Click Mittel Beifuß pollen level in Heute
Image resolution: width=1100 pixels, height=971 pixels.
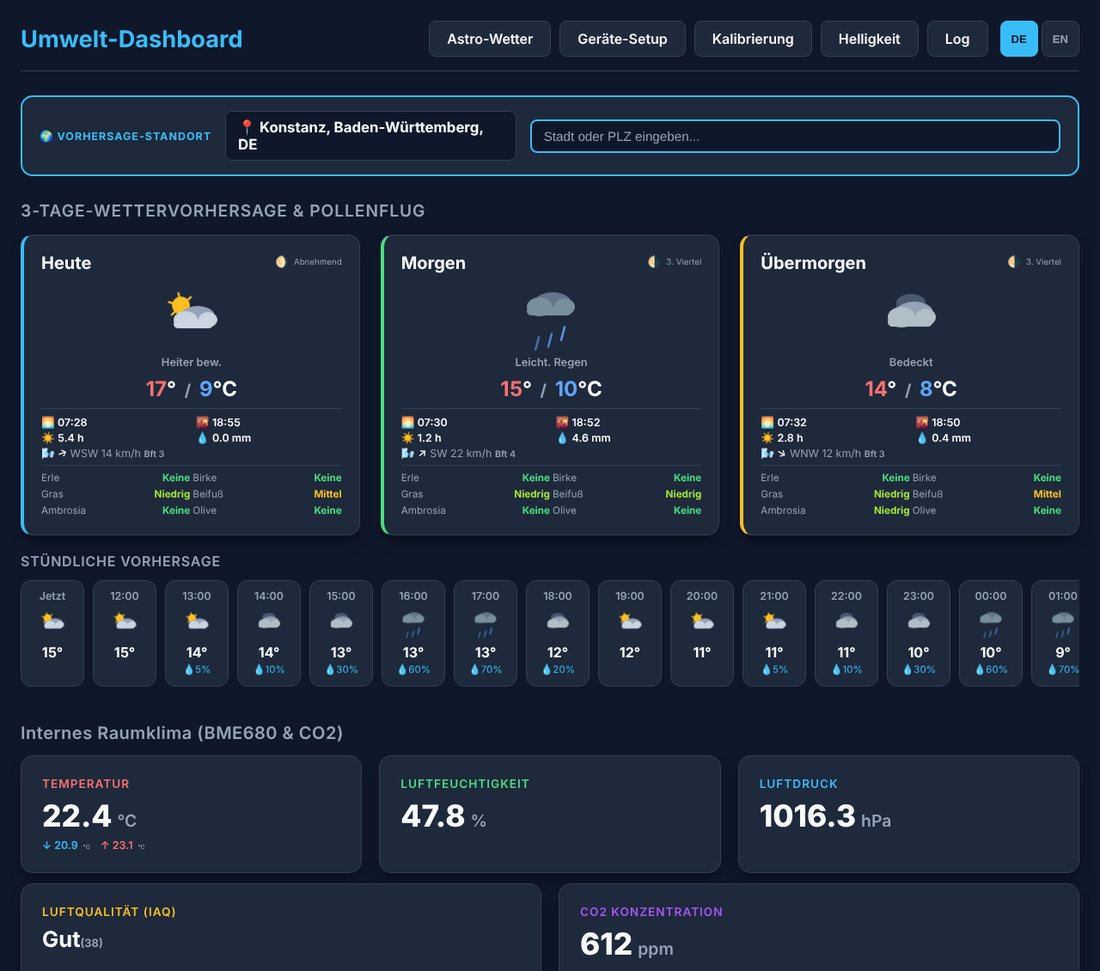(x=328, y=494)
